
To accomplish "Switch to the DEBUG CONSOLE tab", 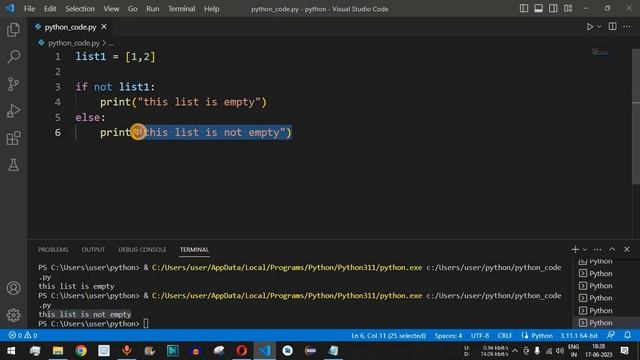I will pos(142,249).
